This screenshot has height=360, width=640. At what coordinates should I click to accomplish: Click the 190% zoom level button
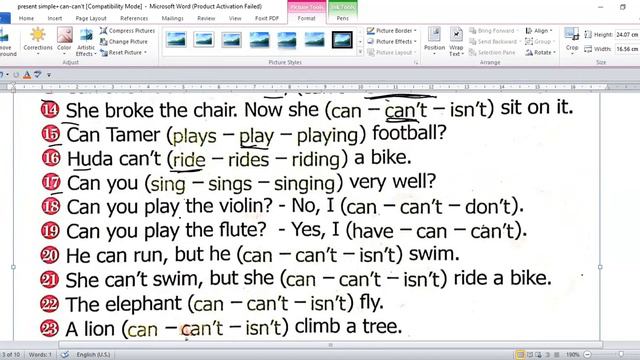[x=573, y=355]
